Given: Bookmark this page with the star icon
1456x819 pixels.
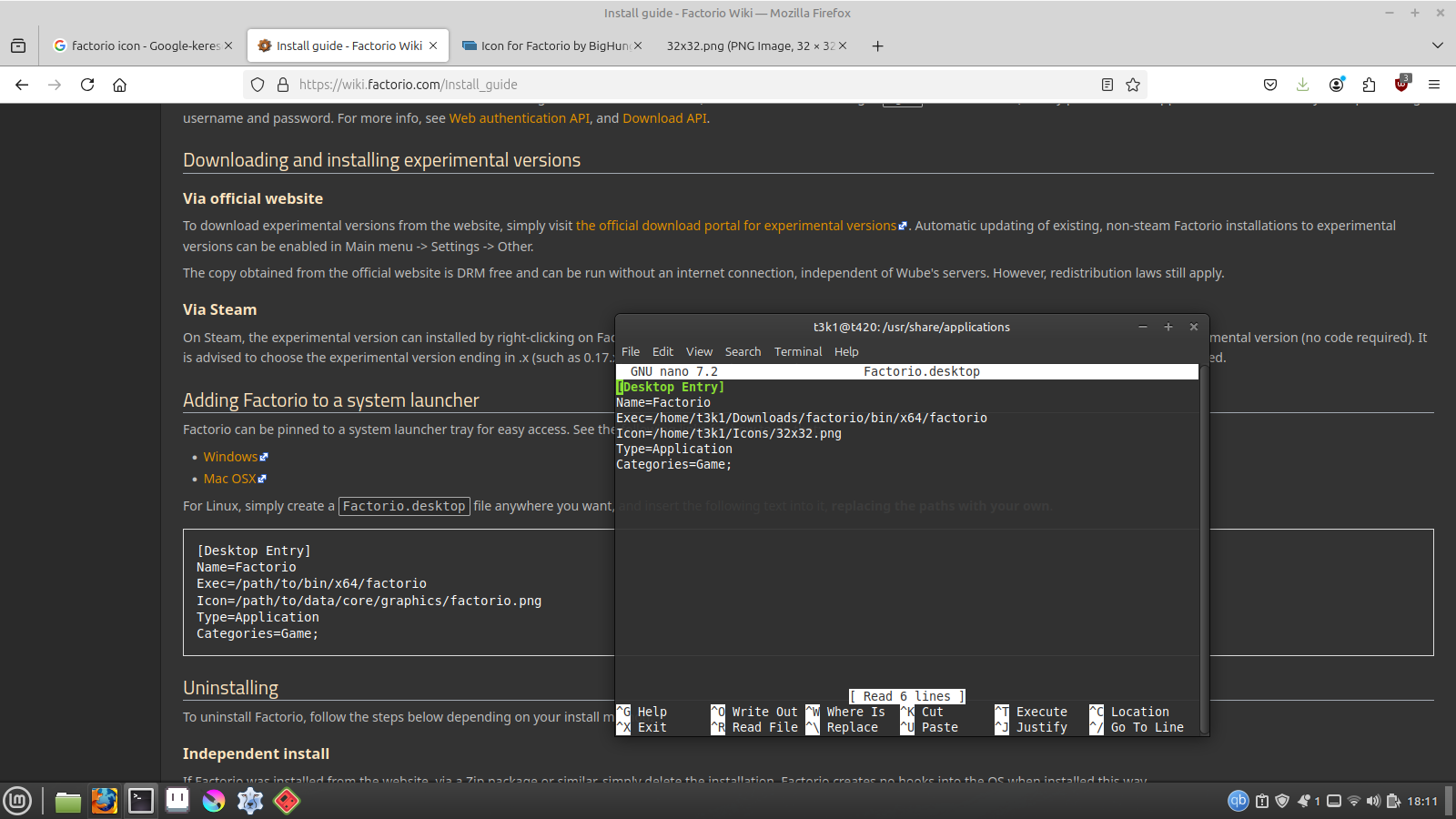Looking at the screenshot, I should pos(1133,85).
